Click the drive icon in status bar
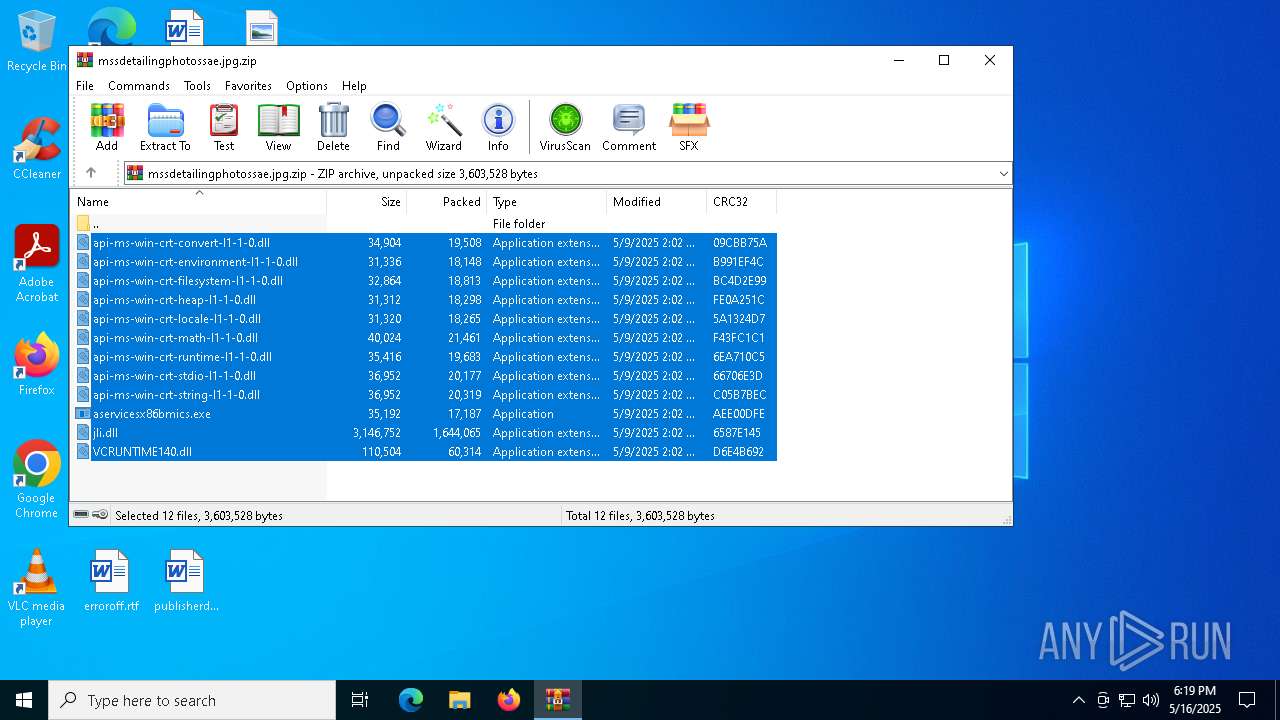1280x720 pixels. click(81, 514)
